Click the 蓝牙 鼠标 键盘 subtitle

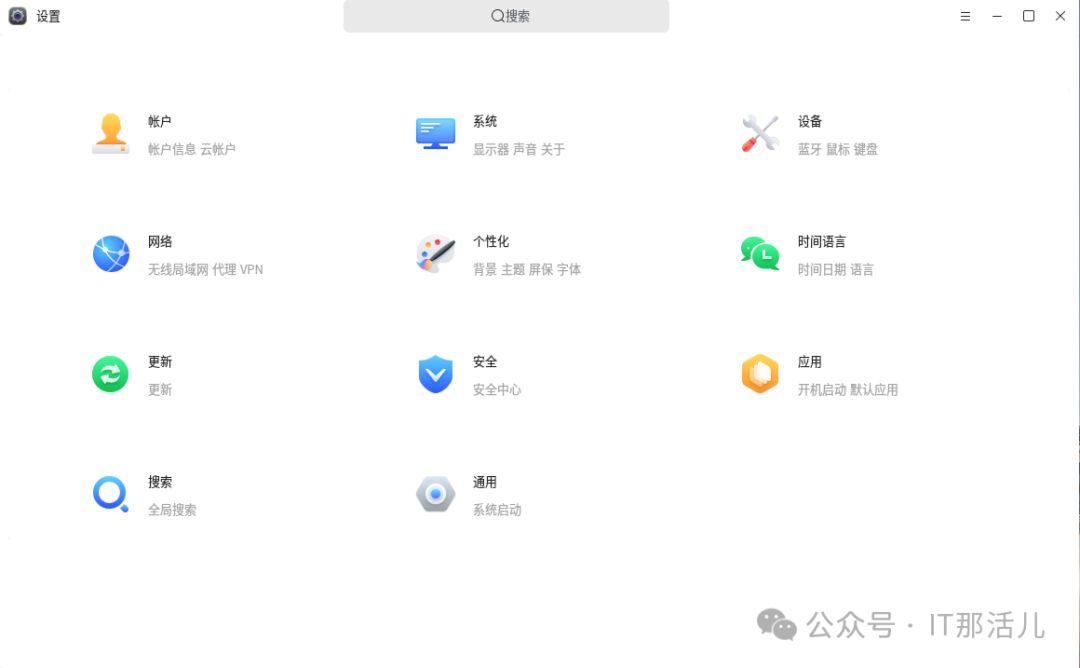[x=838, y=149]
